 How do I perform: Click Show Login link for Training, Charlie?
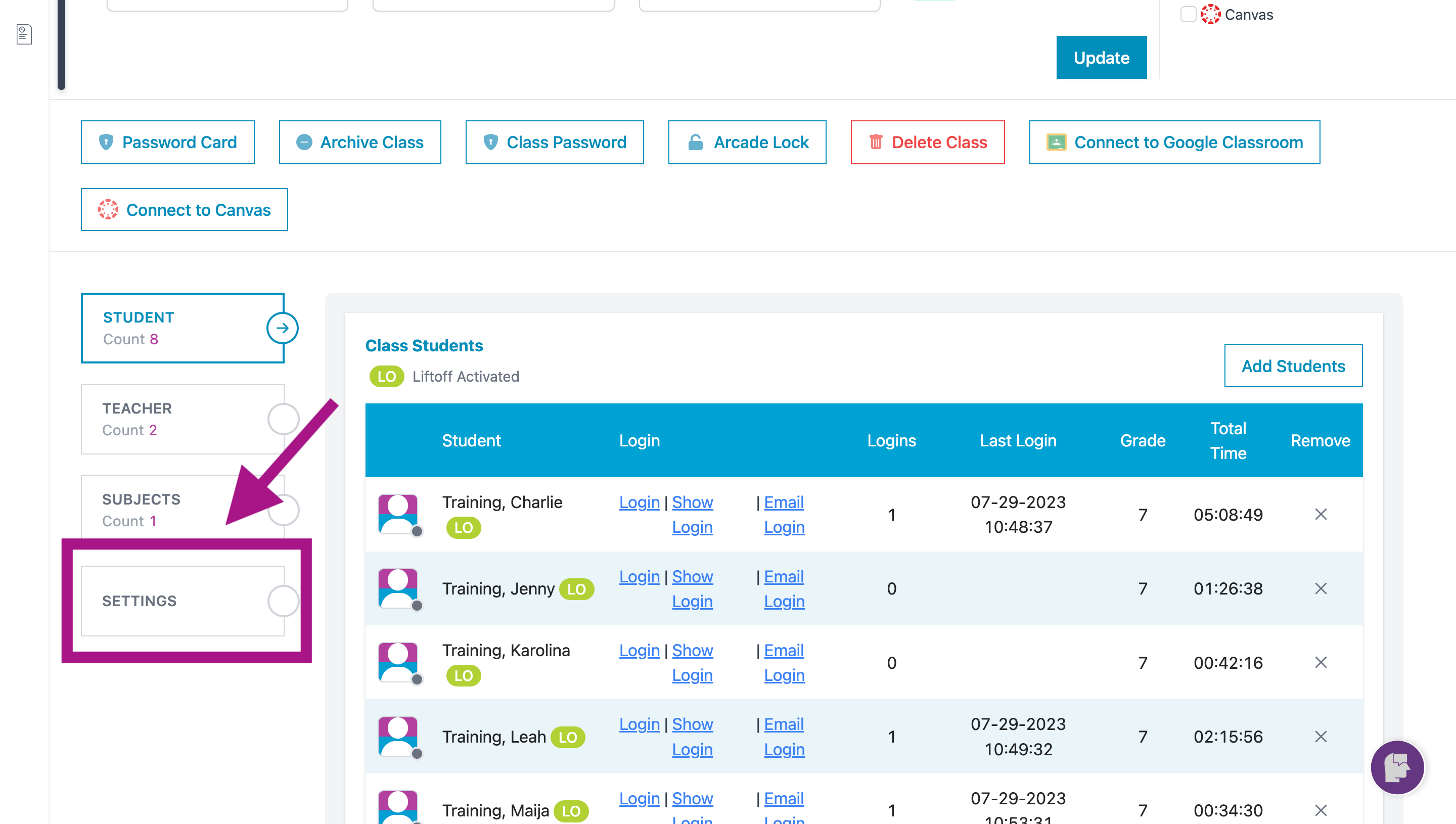(x=692, y=515)
